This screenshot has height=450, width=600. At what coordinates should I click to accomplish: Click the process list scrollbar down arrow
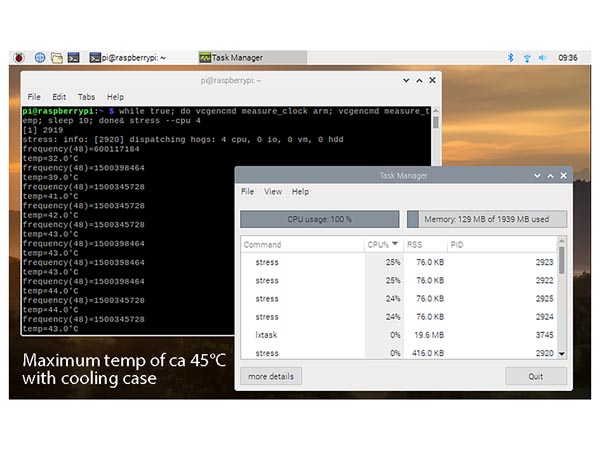pyautogui.click(x=561, y=354)
